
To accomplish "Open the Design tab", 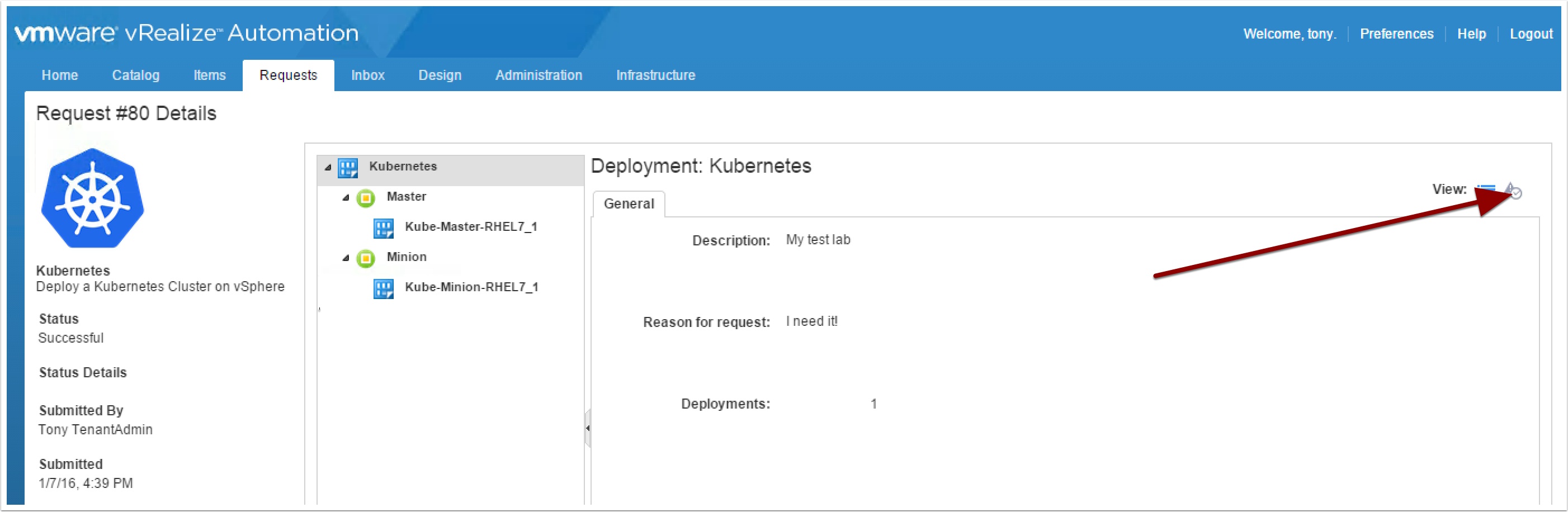I will click(440, 75).
